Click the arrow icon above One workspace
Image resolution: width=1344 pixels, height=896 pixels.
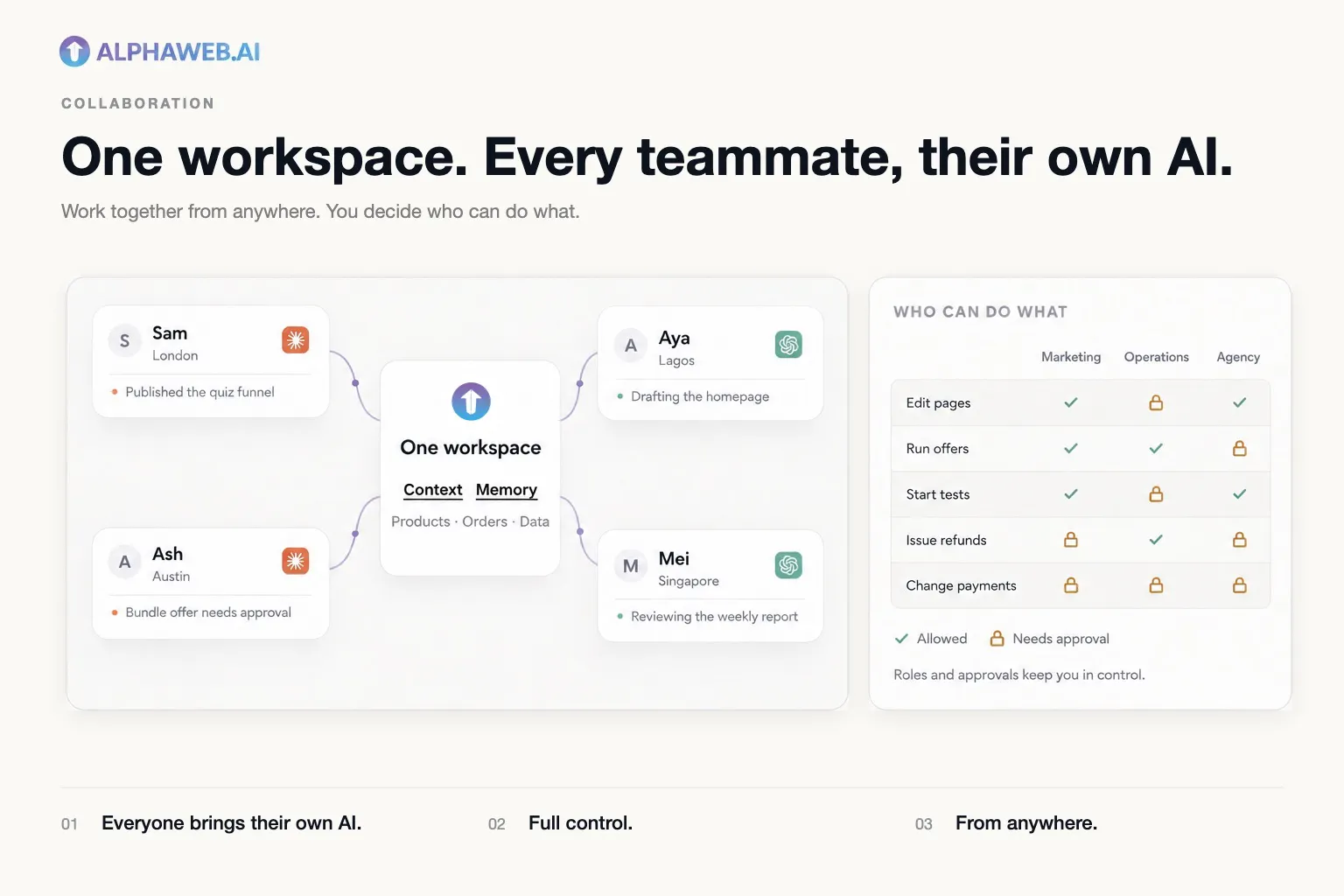point(471,402)
